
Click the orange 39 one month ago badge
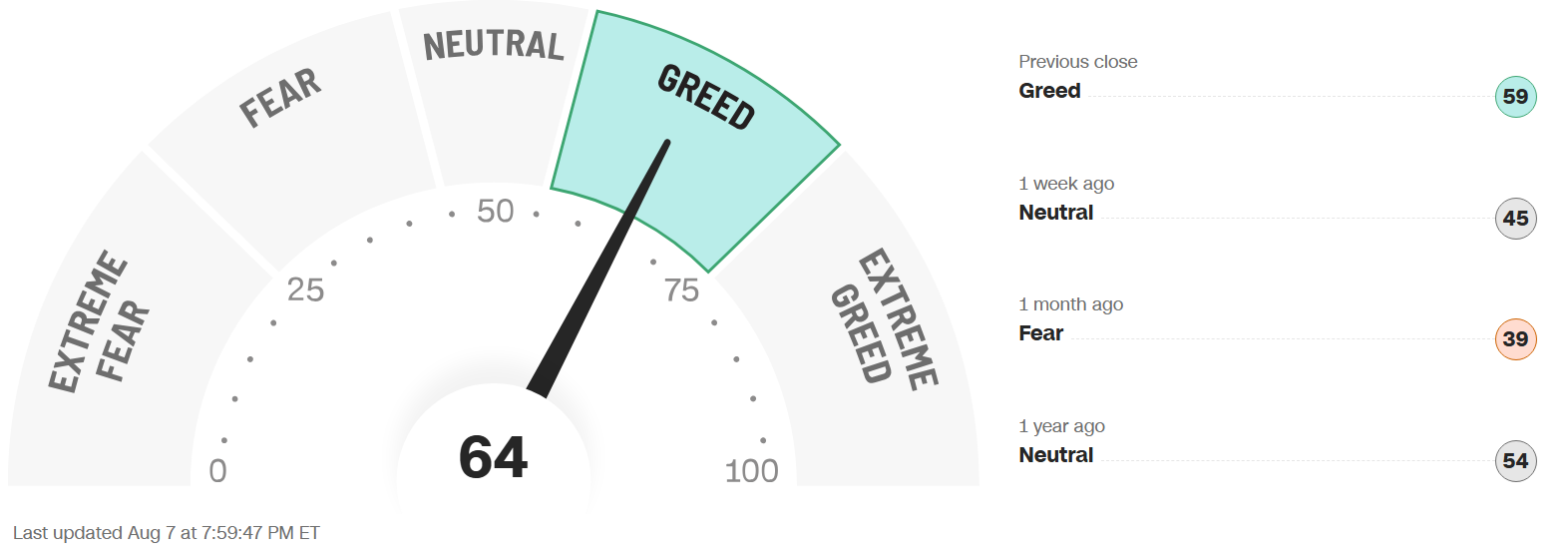(1515, 339)
